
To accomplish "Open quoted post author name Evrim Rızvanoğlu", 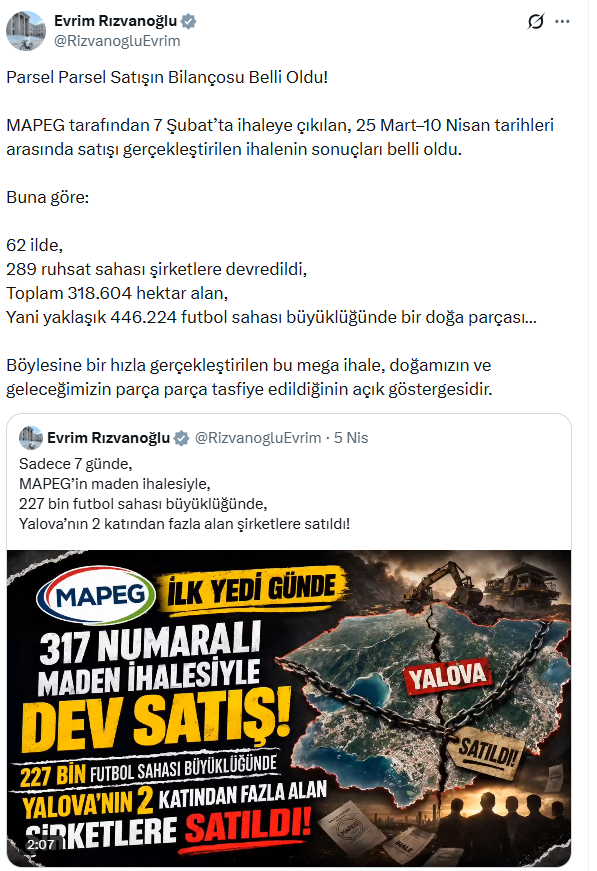I will pos(108,438).
